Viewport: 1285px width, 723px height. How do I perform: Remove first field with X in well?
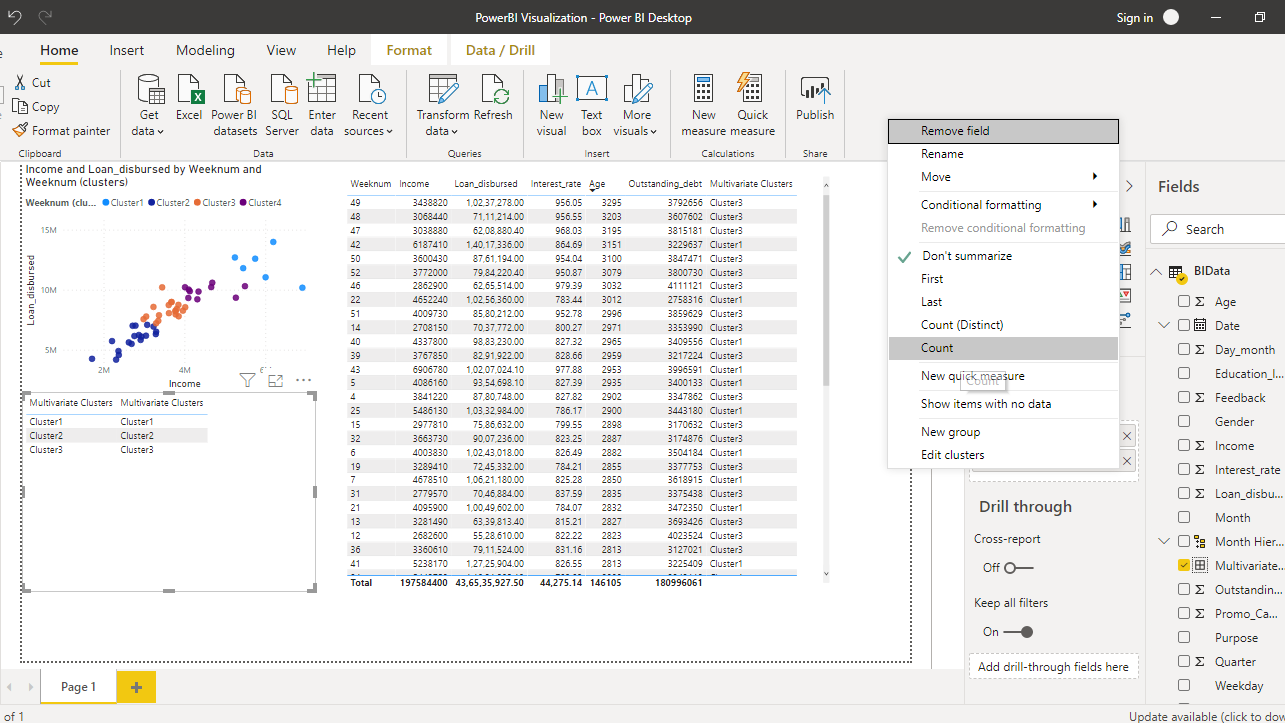[1127, 436]
